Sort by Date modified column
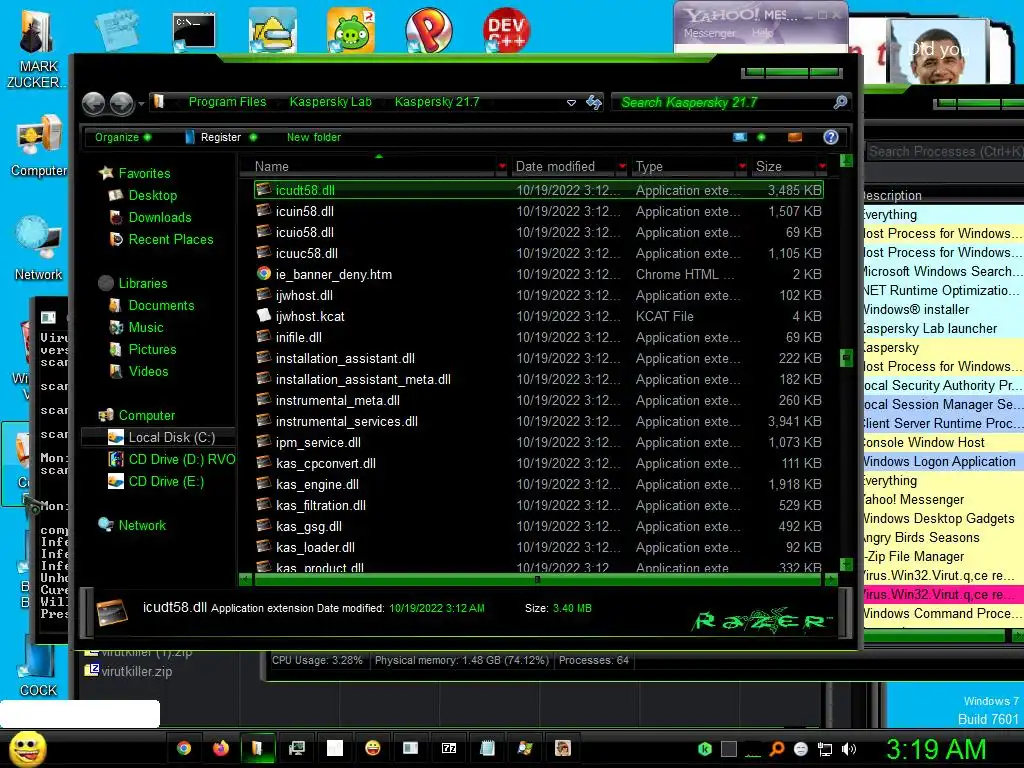This screenshot has height=768, width=1024. (x=563, y=167)
